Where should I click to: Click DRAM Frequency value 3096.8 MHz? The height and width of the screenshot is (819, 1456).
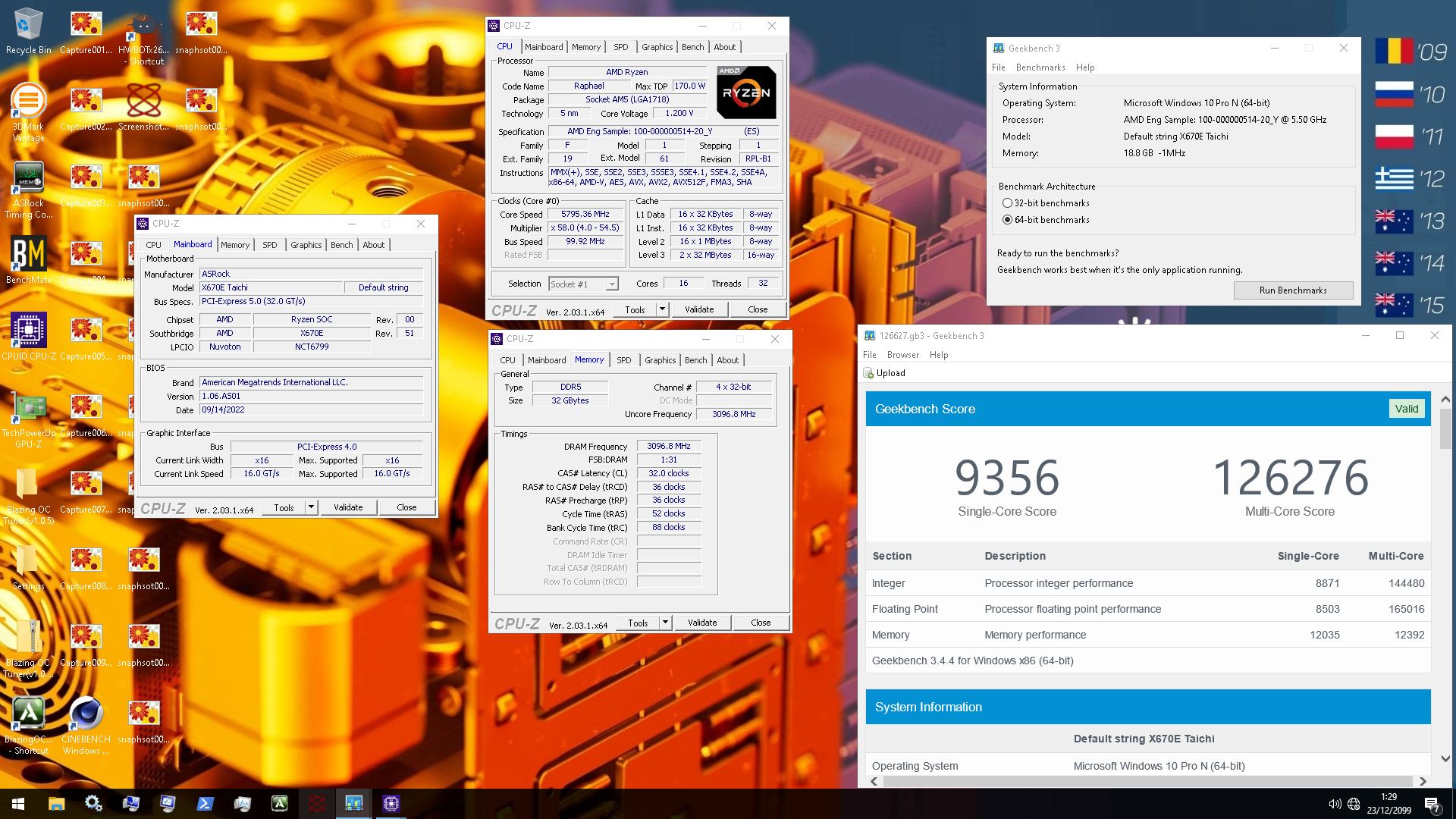669,447
